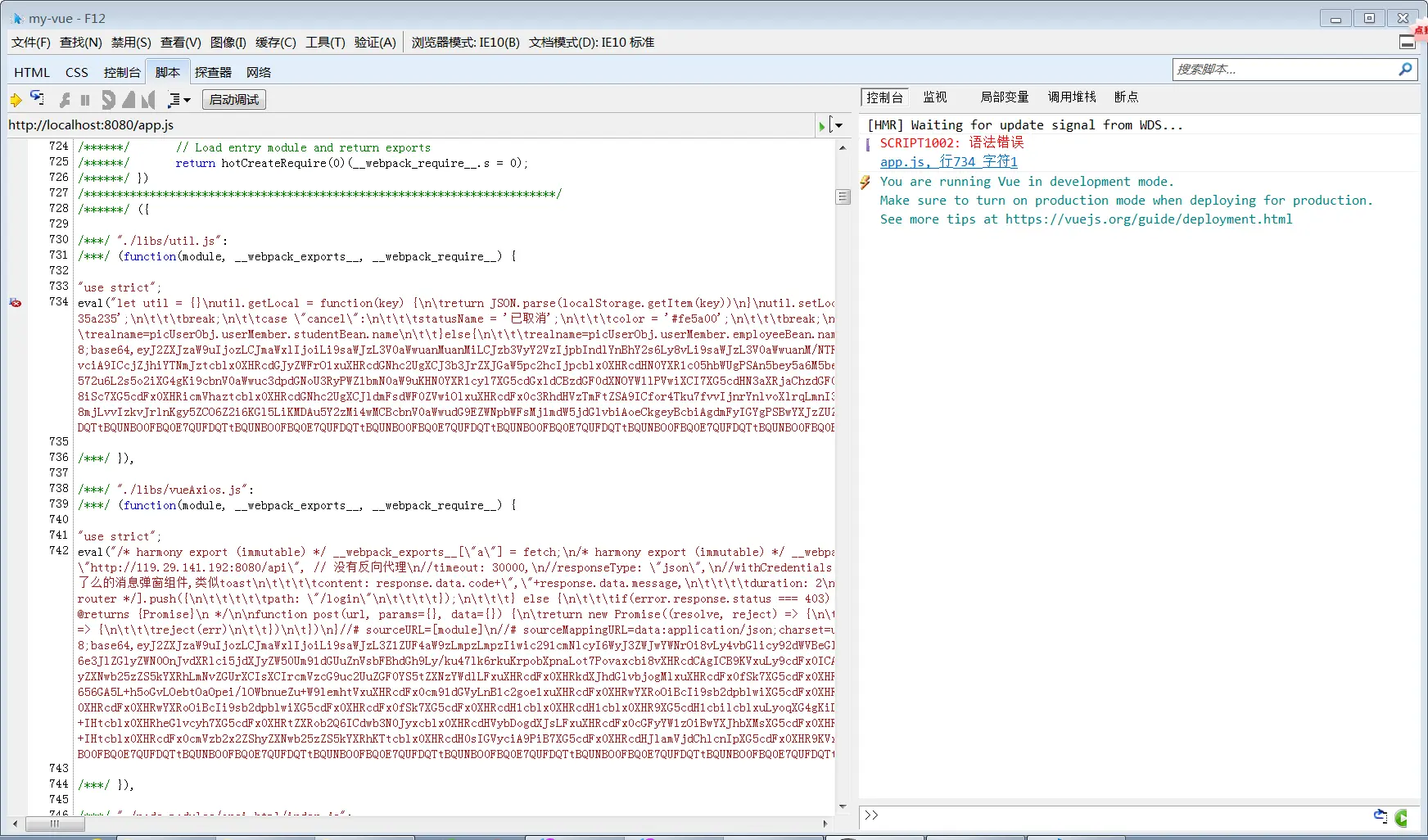
Task: Open the app.js, 行734 字符1 error link
Action: click(x=949, y=162)
